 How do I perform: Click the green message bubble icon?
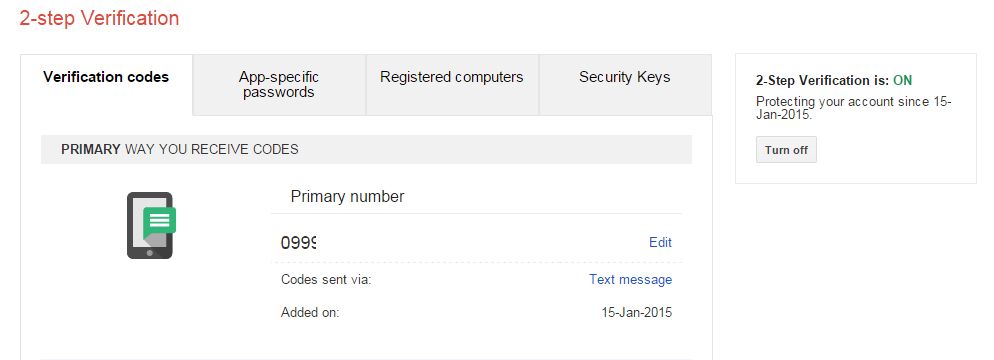tap(159, 222)
